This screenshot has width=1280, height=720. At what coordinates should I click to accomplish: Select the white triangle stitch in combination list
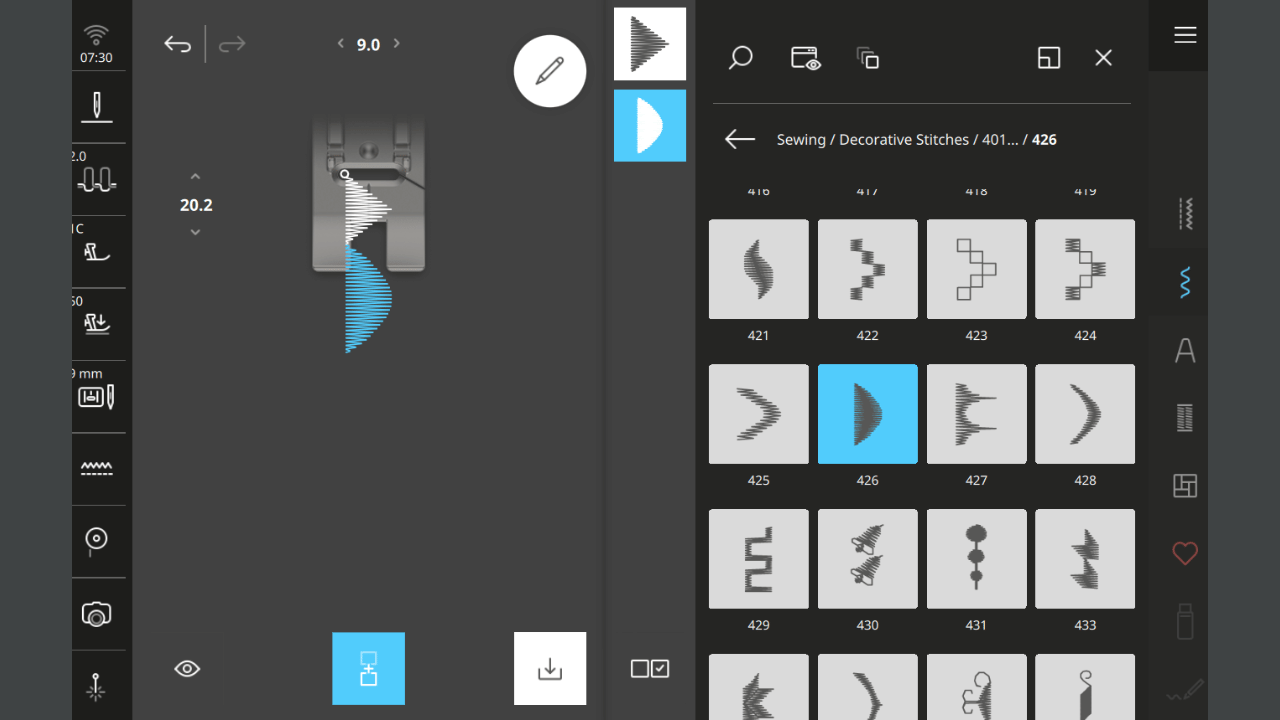coord(650,44)
